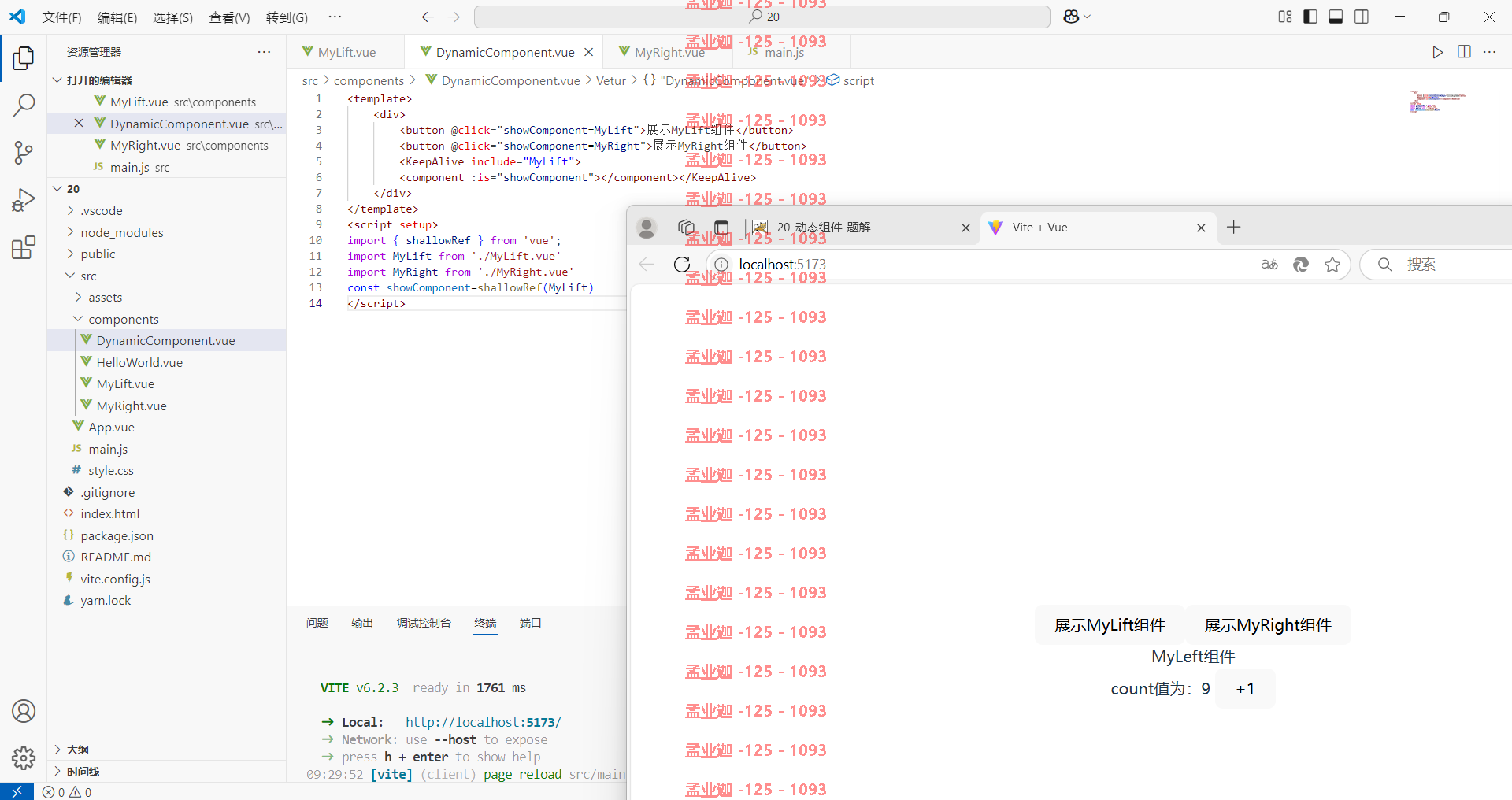Viewport: 1512px width, 800px height.
Task: Close the DynamicComponent.vue editor tab
Action: (588, 52)
